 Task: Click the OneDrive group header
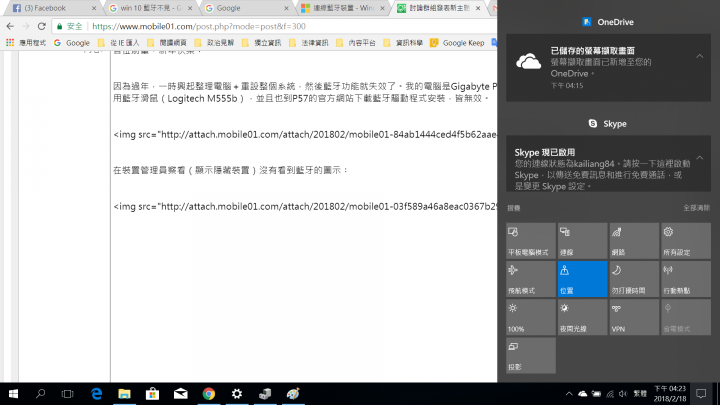pyautogui.click(x=608, y=22)
